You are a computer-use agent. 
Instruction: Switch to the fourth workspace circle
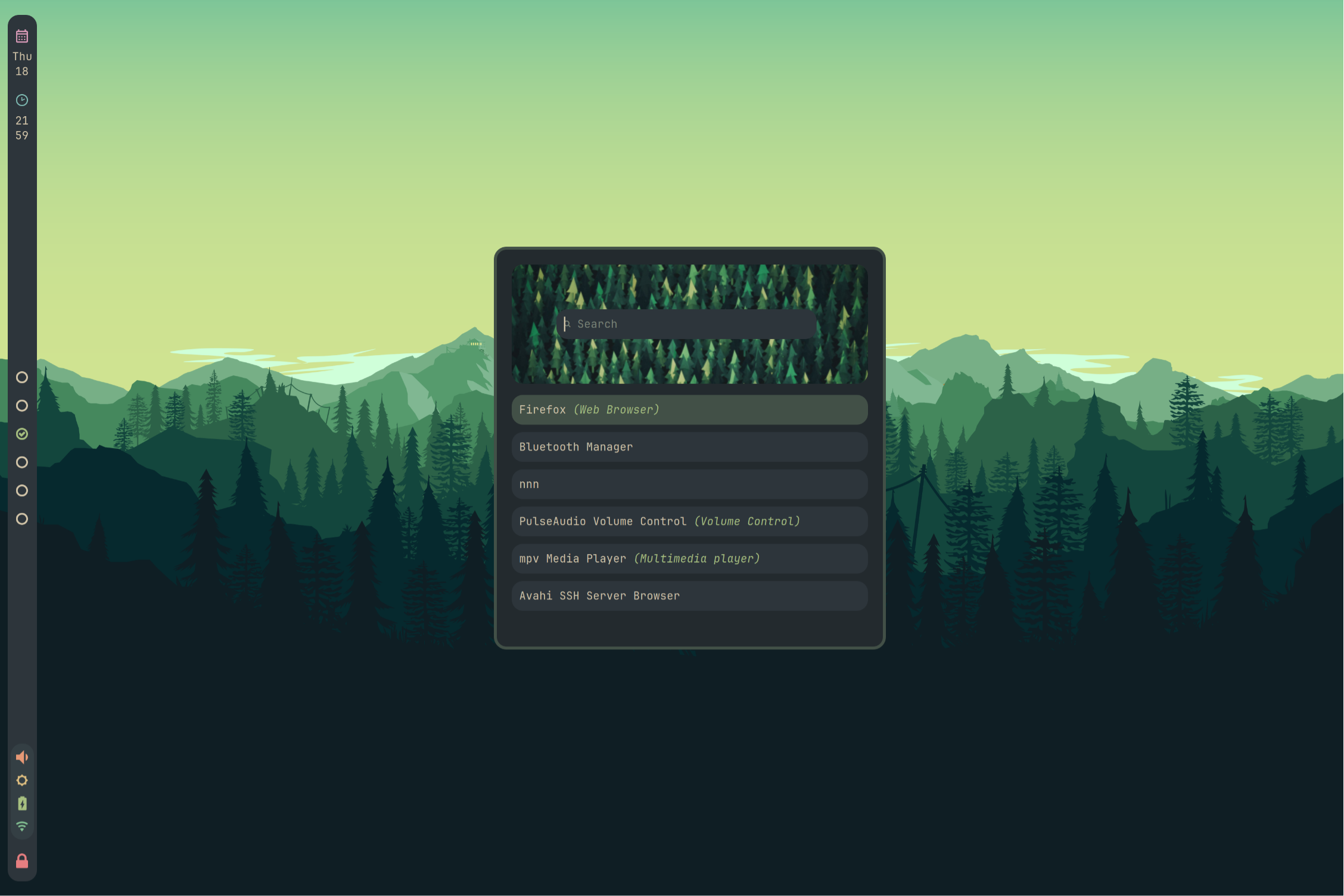22,462
